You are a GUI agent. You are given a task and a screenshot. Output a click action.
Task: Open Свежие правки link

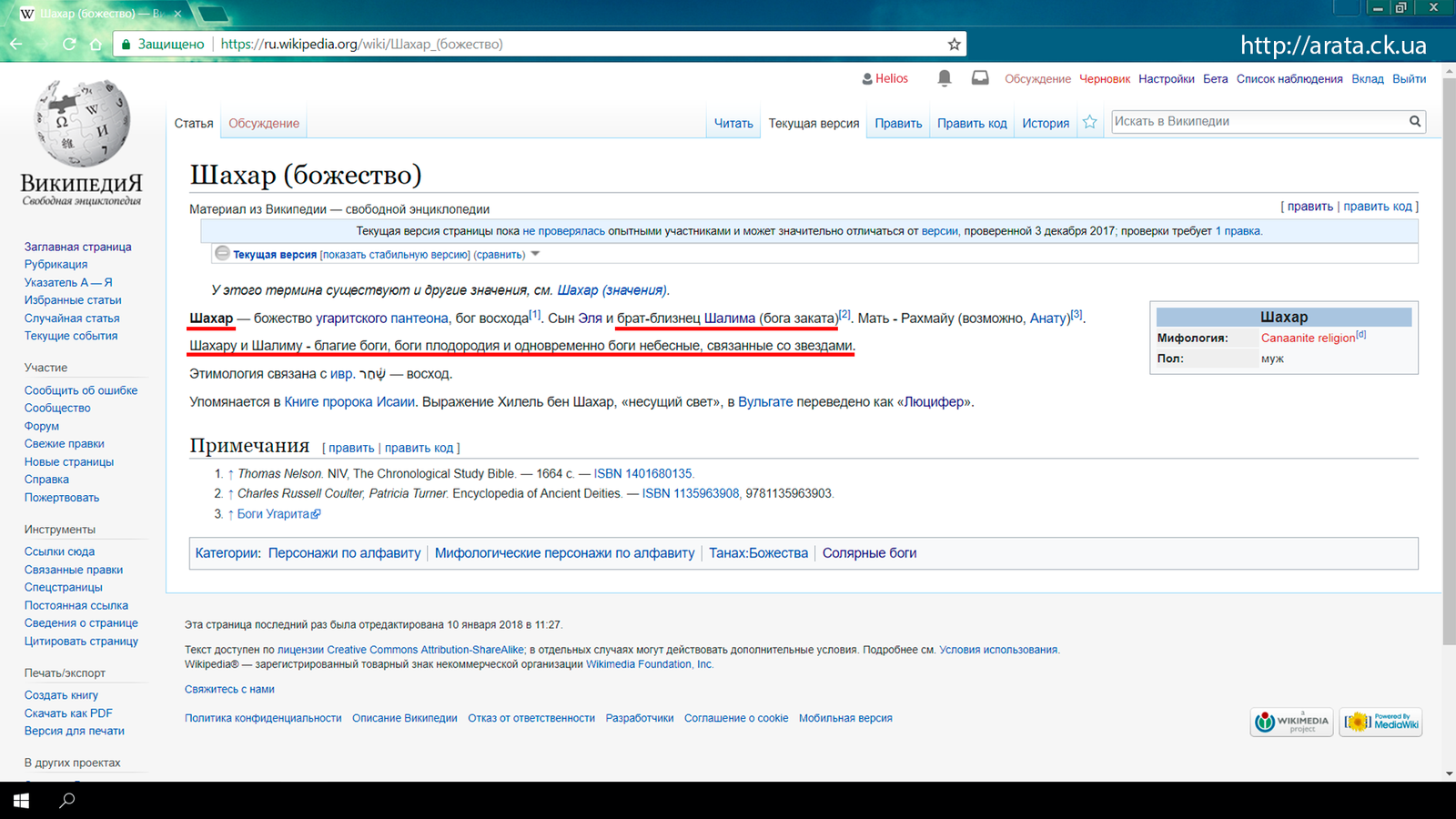point(64,444)
